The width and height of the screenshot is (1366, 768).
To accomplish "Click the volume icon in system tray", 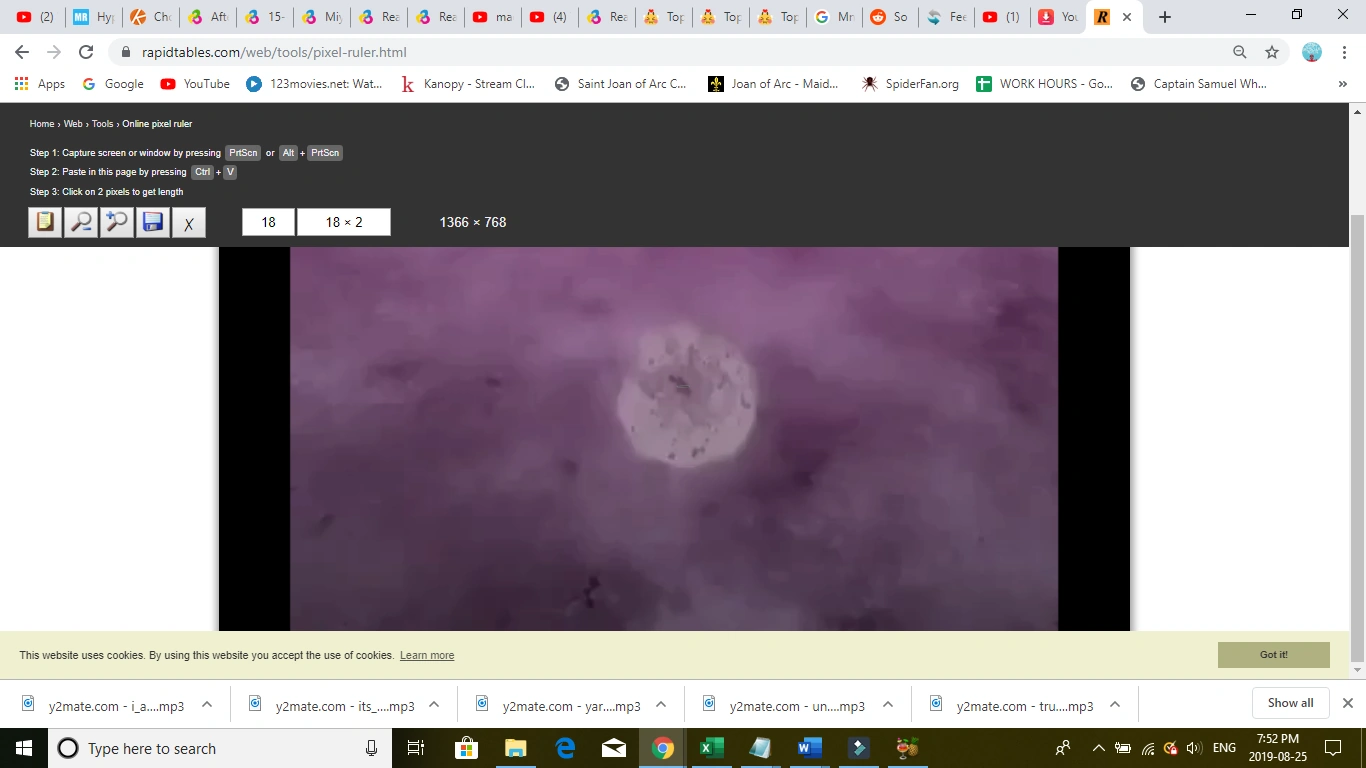I will click(x=1192, y=748).
